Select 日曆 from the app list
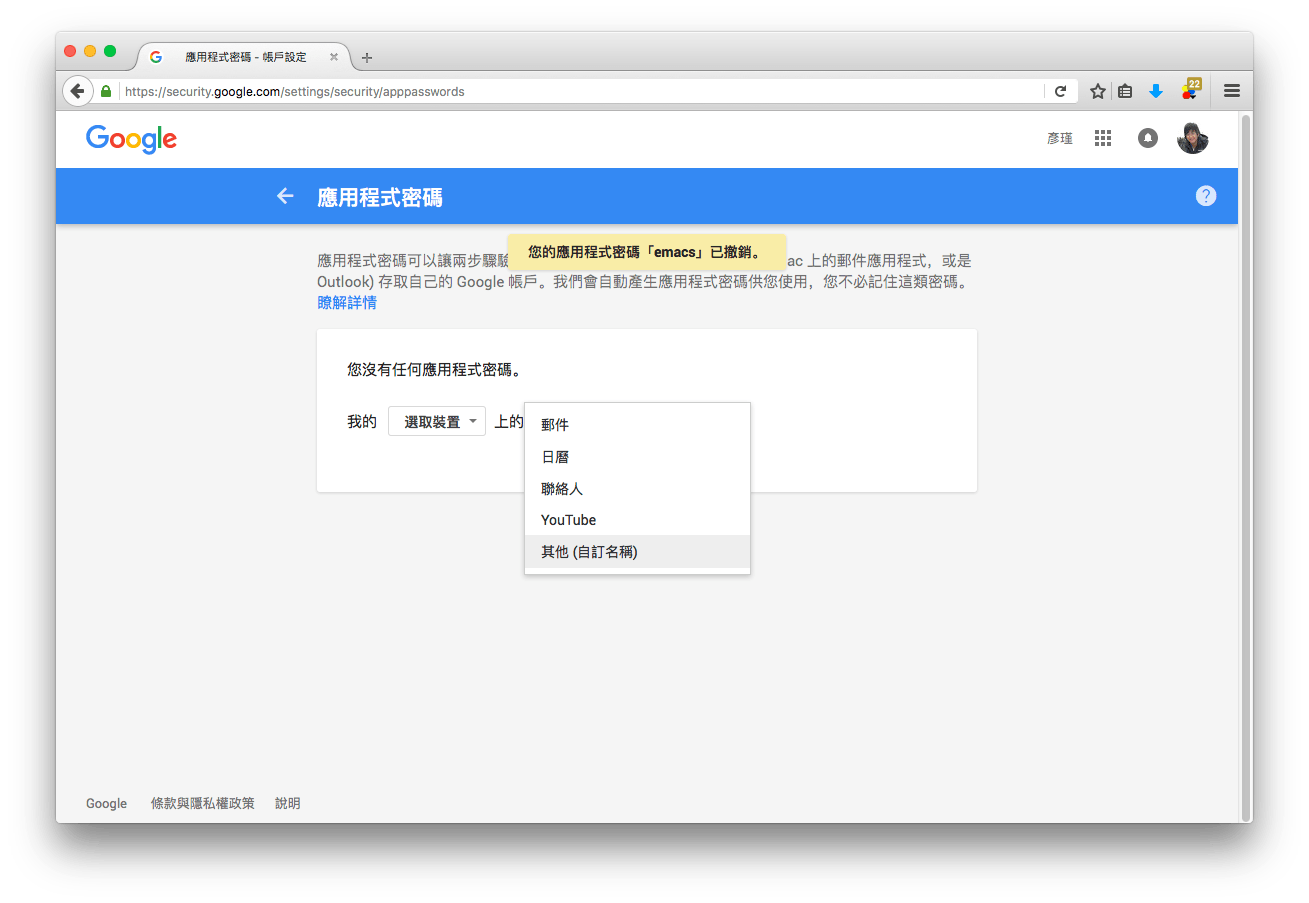The image size is (1309, 903). coord(555,457)
